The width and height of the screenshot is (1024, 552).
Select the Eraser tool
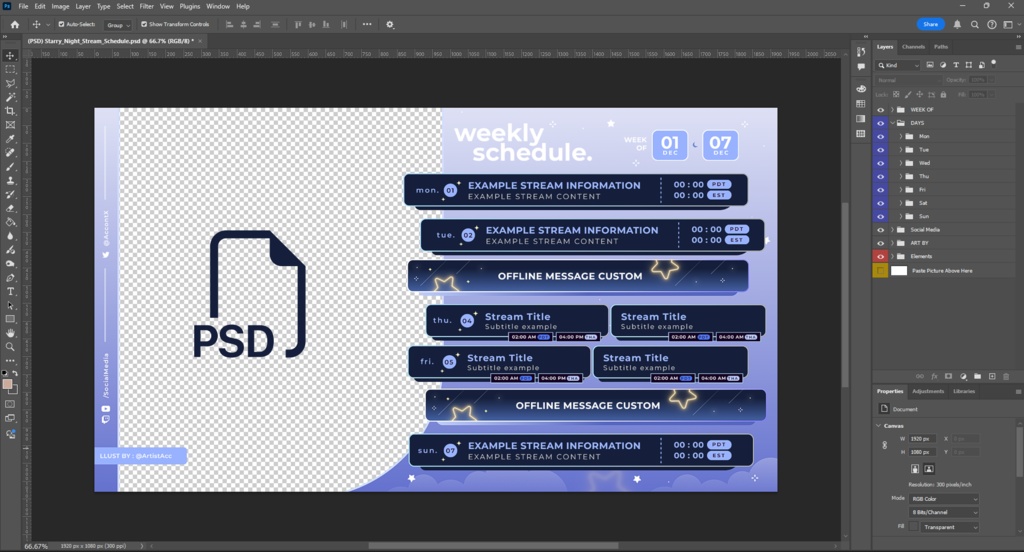(10, 208)
